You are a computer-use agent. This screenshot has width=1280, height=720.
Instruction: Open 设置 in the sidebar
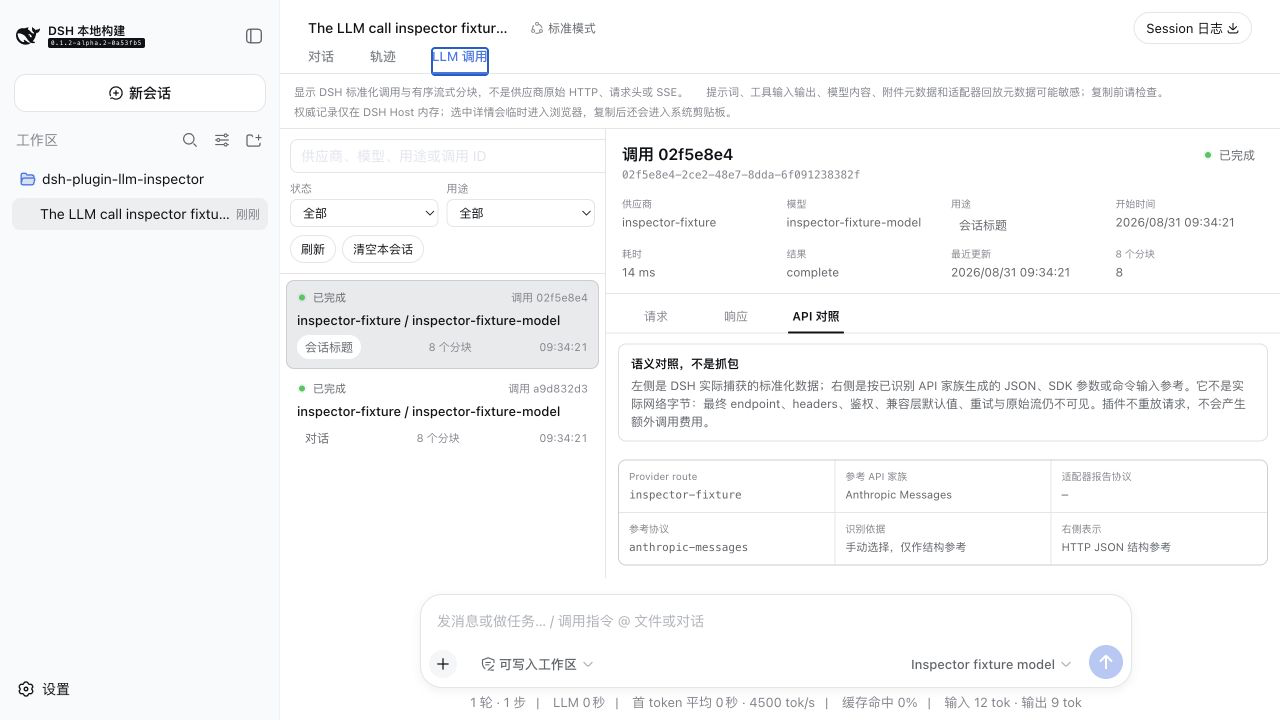(44, 689)
